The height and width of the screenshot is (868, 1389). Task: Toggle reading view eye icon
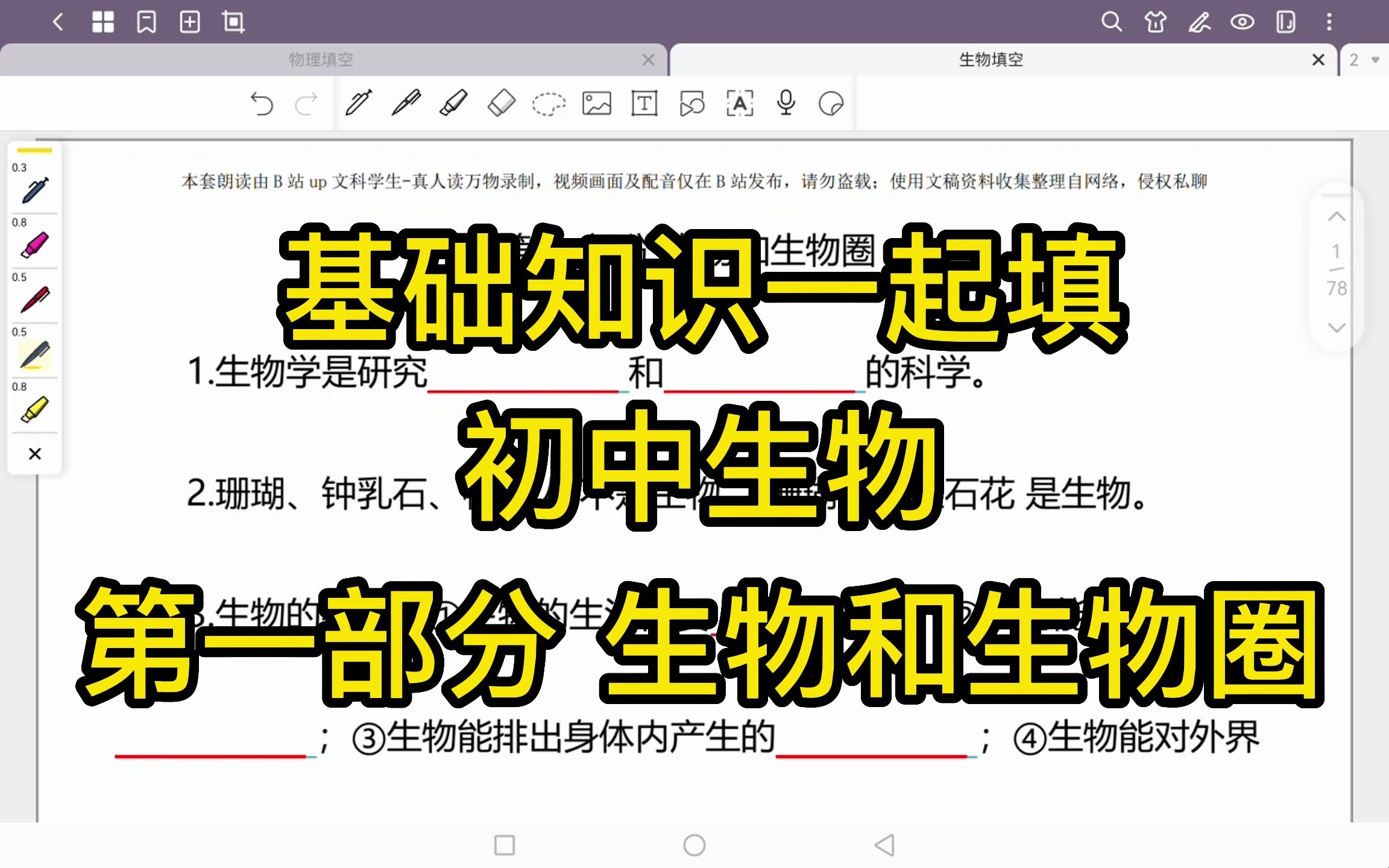[x=1243, y=22]
